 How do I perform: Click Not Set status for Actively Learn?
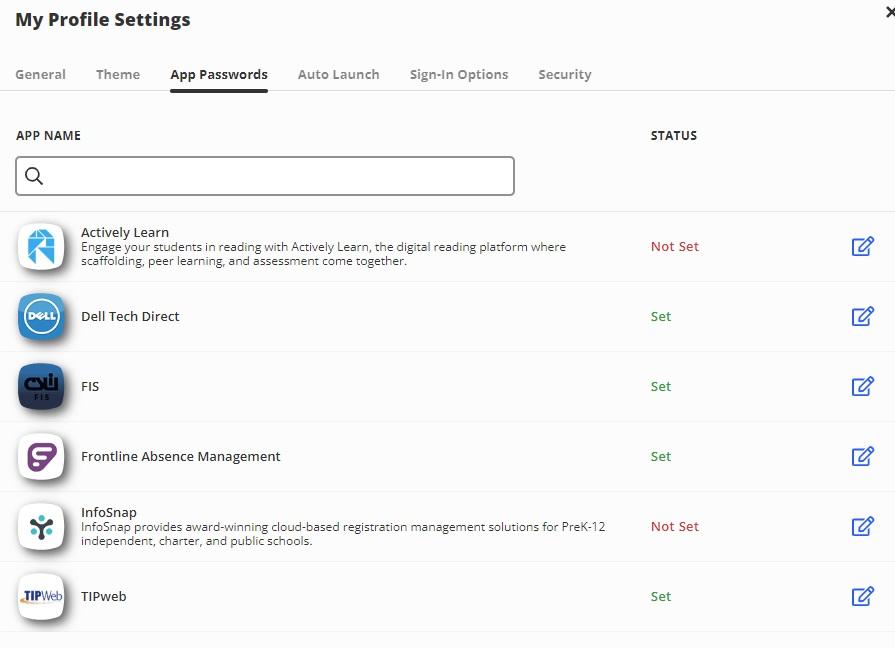675,247
